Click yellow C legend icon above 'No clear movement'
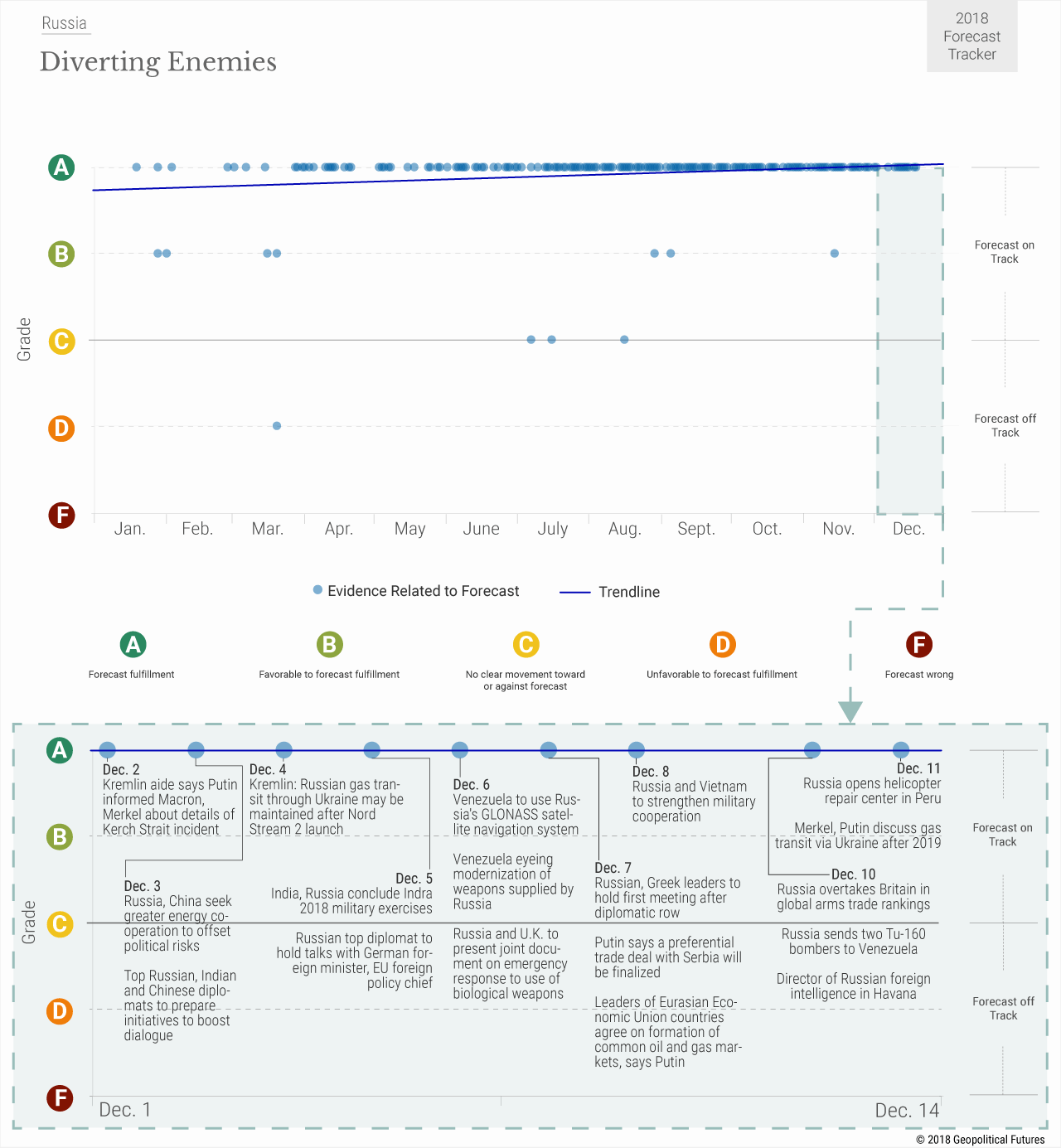1061x1148 pixels. click(x=526, y=644)
